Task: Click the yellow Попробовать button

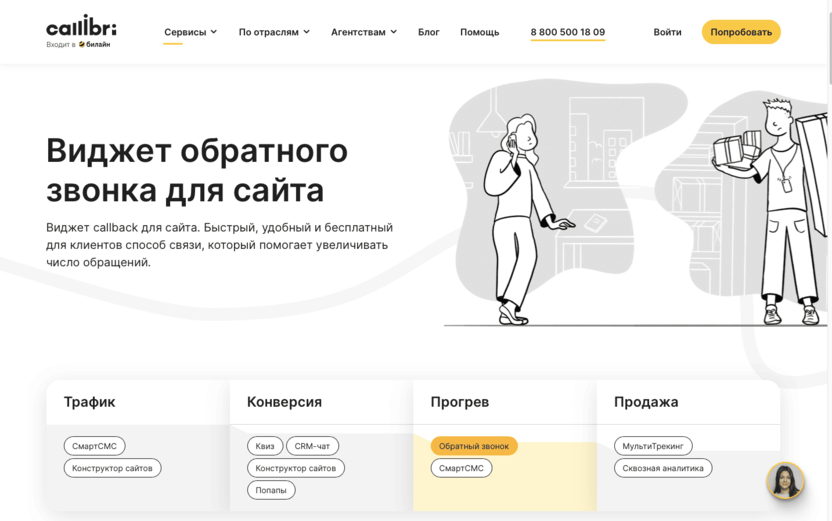Action: [741, 32]
